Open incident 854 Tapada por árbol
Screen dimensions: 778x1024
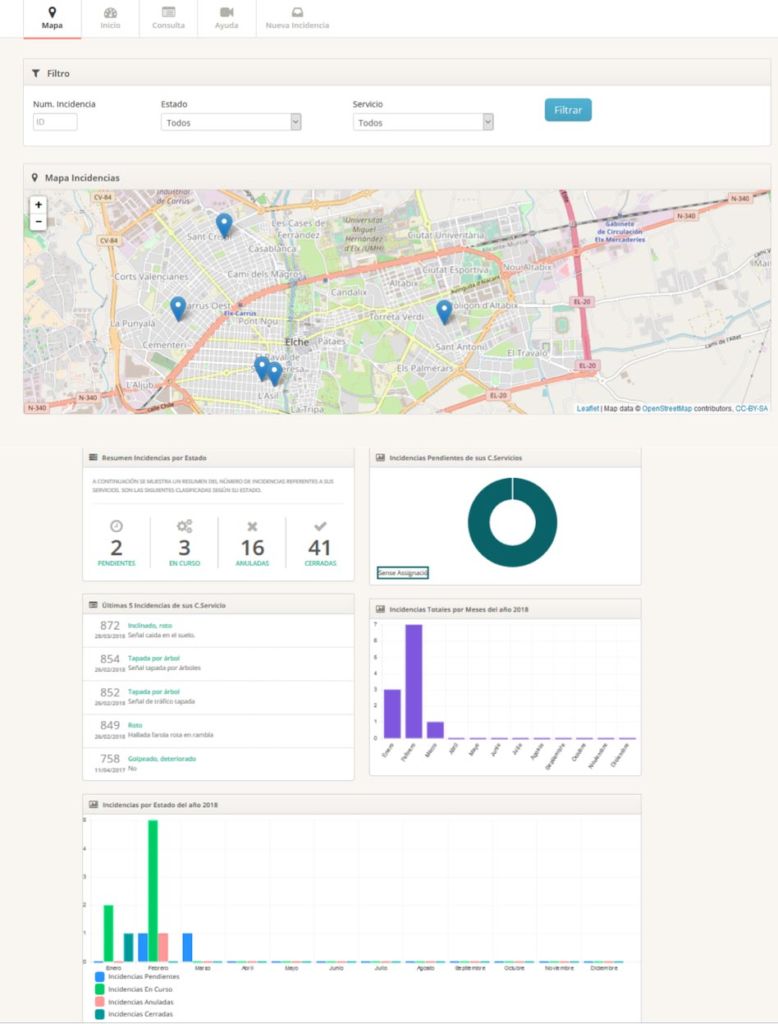tap(218, 664)
